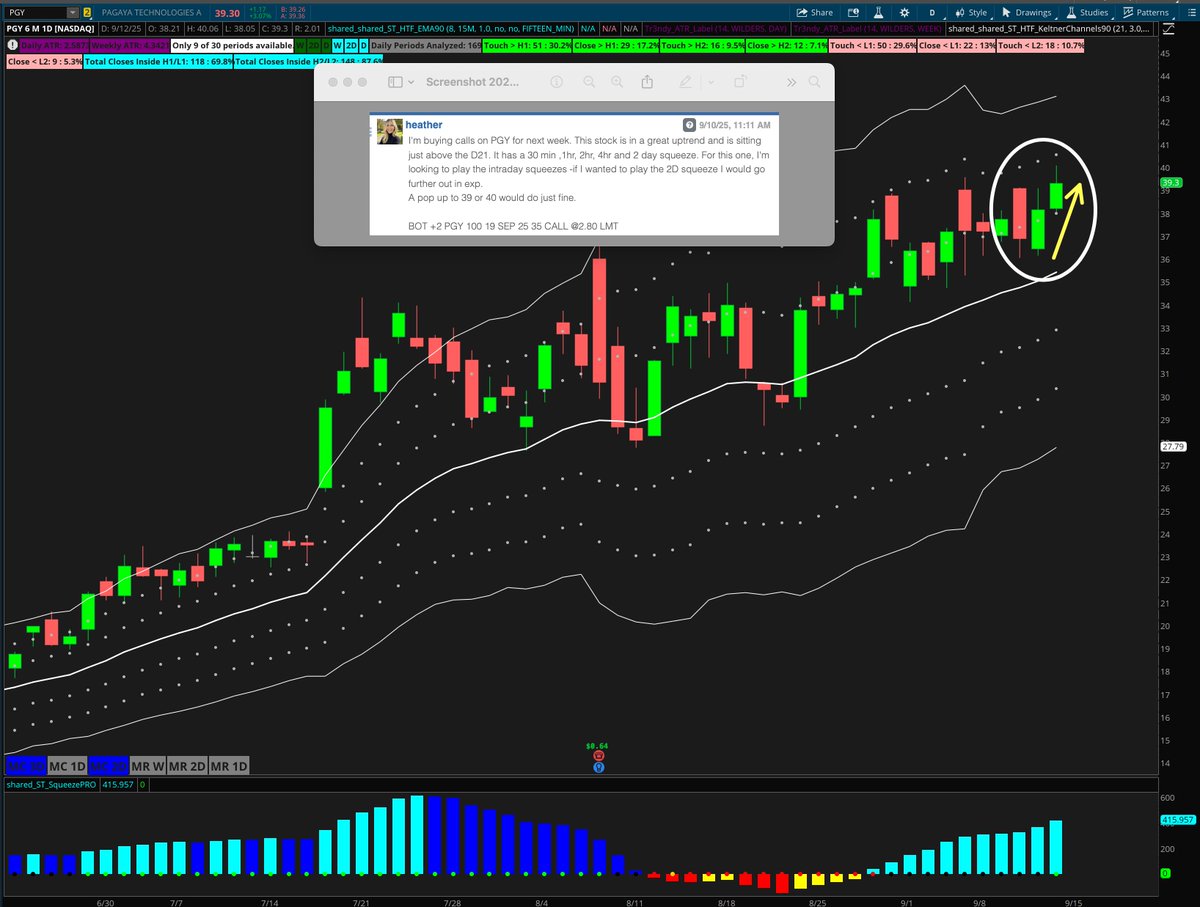Click the MR 1D squeeze label
Viewport: 1200px width, 907px height.
click(x=228, y=766)
